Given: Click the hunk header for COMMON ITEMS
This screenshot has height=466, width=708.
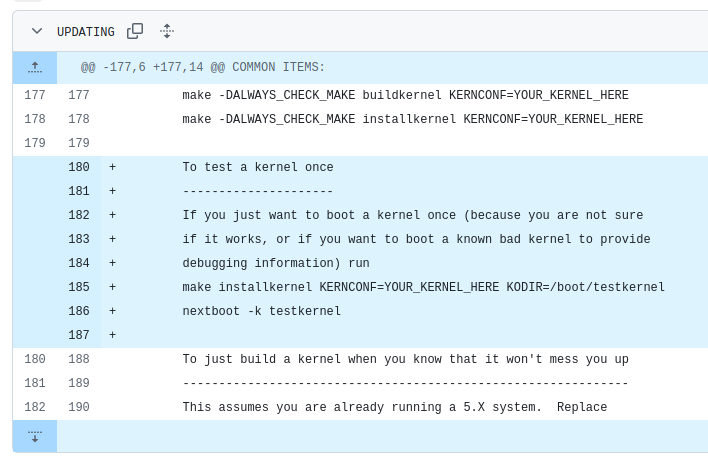Looking at the screenshot, I should pyautogui.click(x=203, y=67).
